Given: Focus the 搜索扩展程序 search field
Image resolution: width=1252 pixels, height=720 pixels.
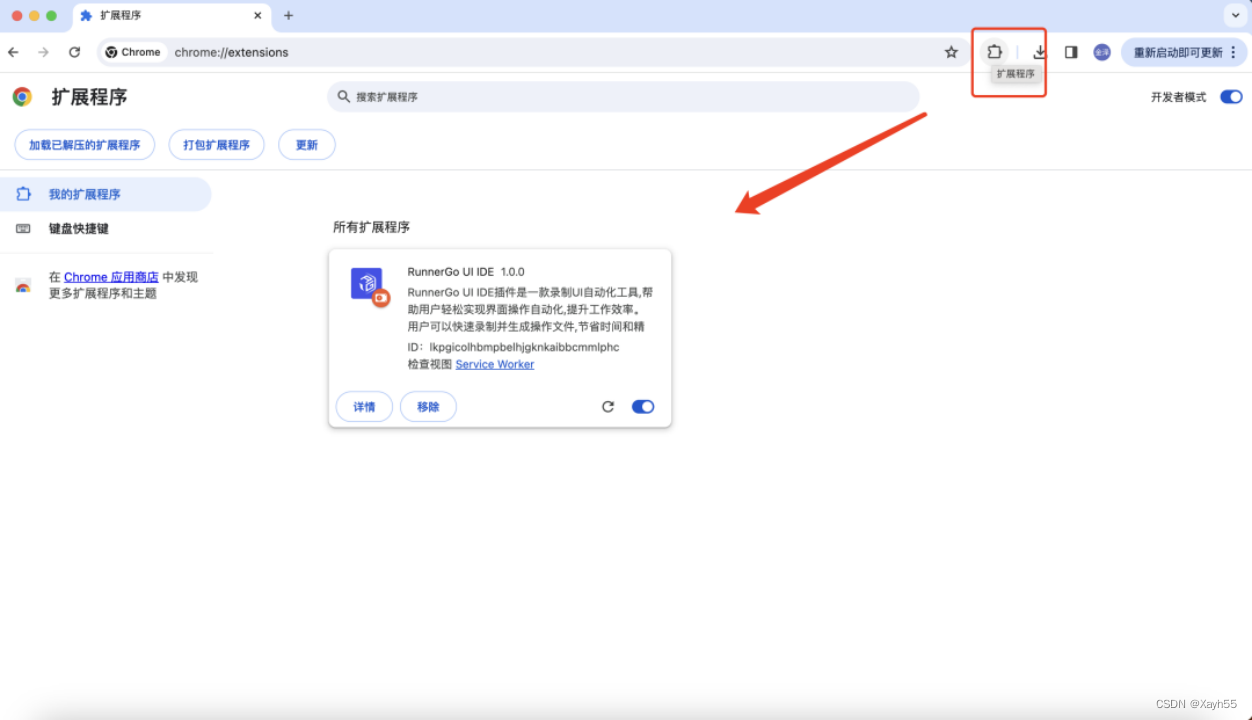Looking at the screenshot, I should tap(623, 97).
